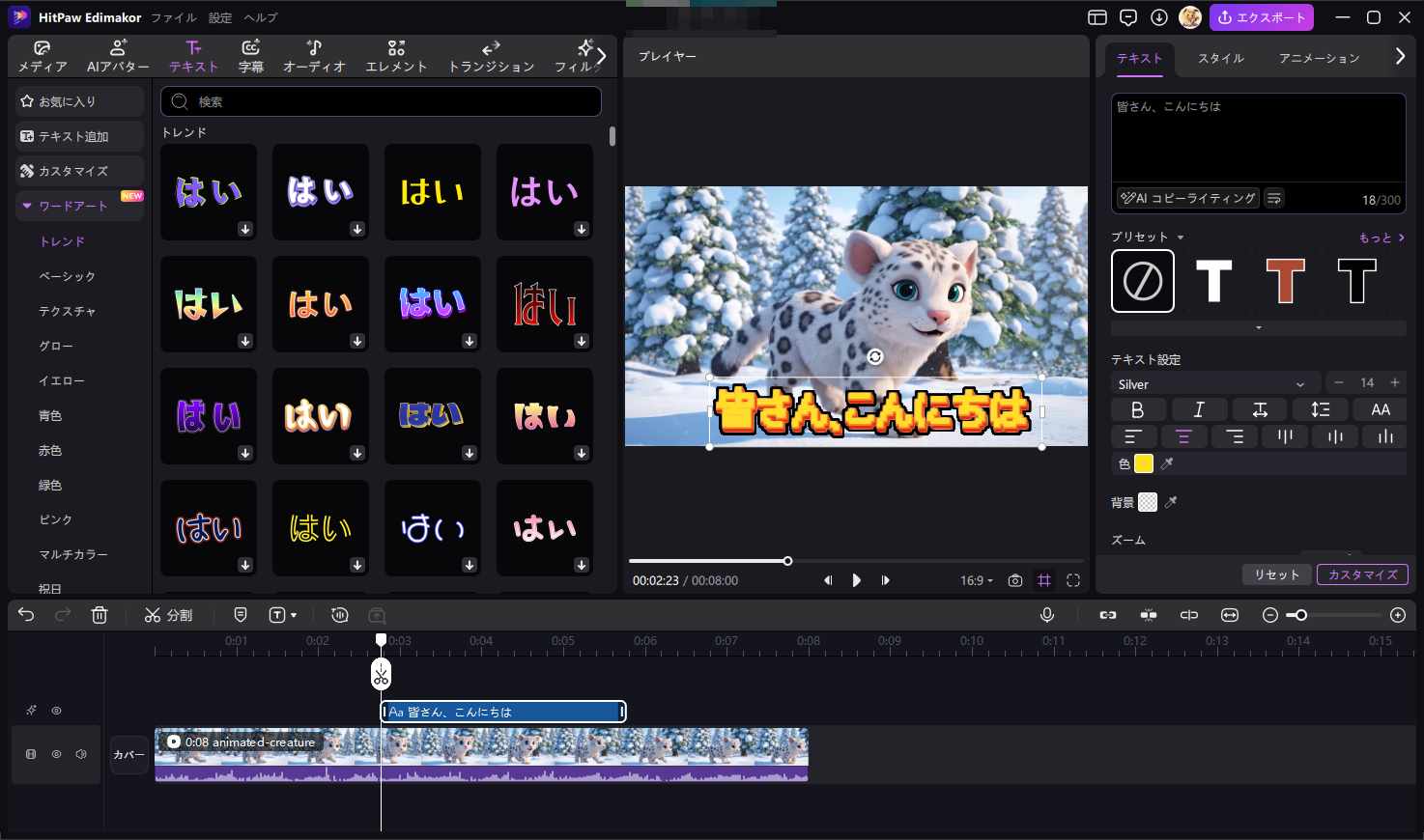Open line spacing setting

tap(1321, 409)
